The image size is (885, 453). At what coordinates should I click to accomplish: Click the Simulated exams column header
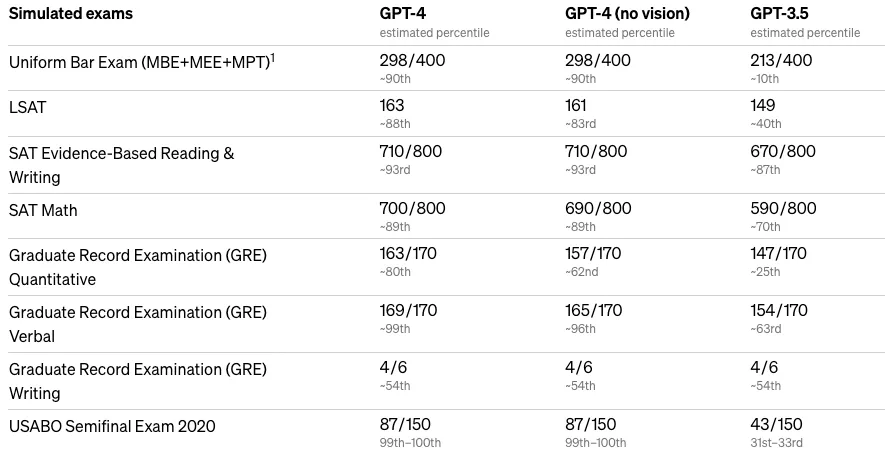71,14
